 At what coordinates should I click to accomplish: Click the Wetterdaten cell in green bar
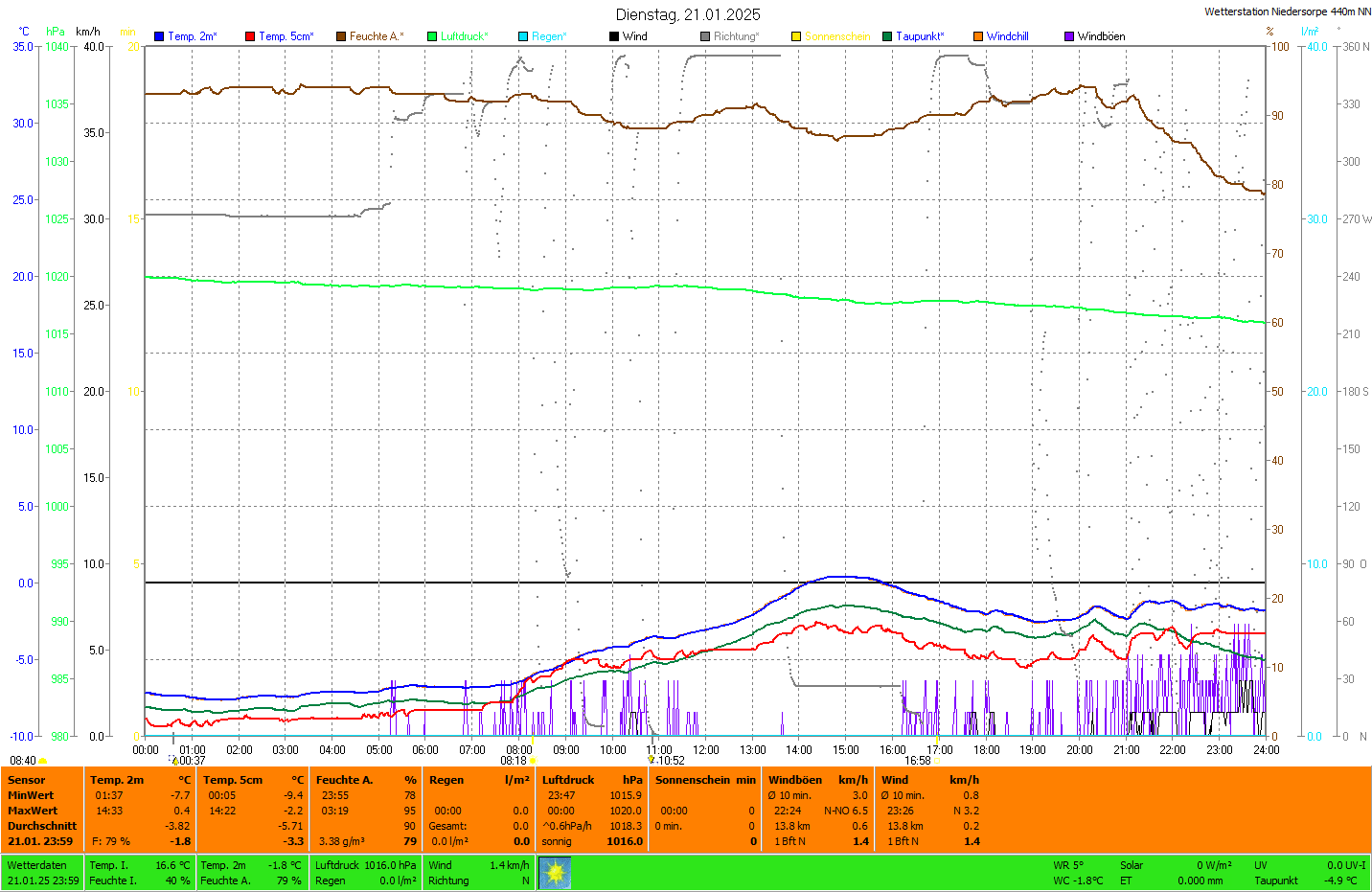pos(42,873)
